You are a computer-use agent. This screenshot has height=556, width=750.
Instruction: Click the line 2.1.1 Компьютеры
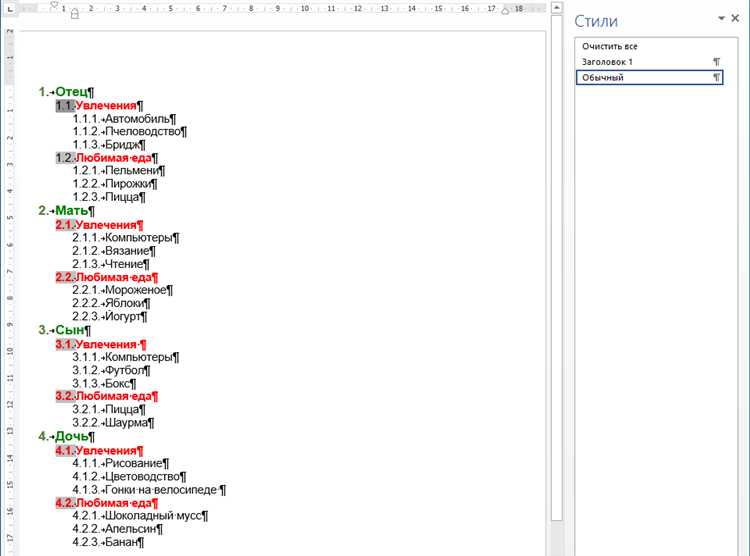coord(126,238)
